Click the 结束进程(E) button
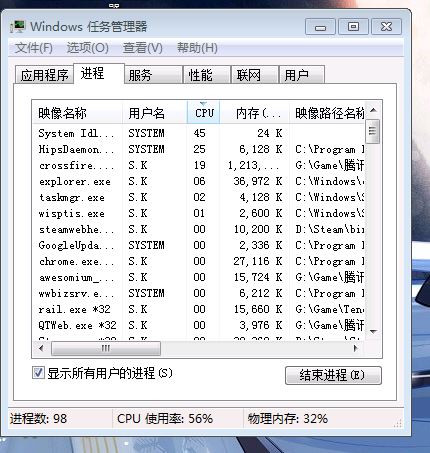The height and width of the screenshot is (453, 430). point(333,375)
